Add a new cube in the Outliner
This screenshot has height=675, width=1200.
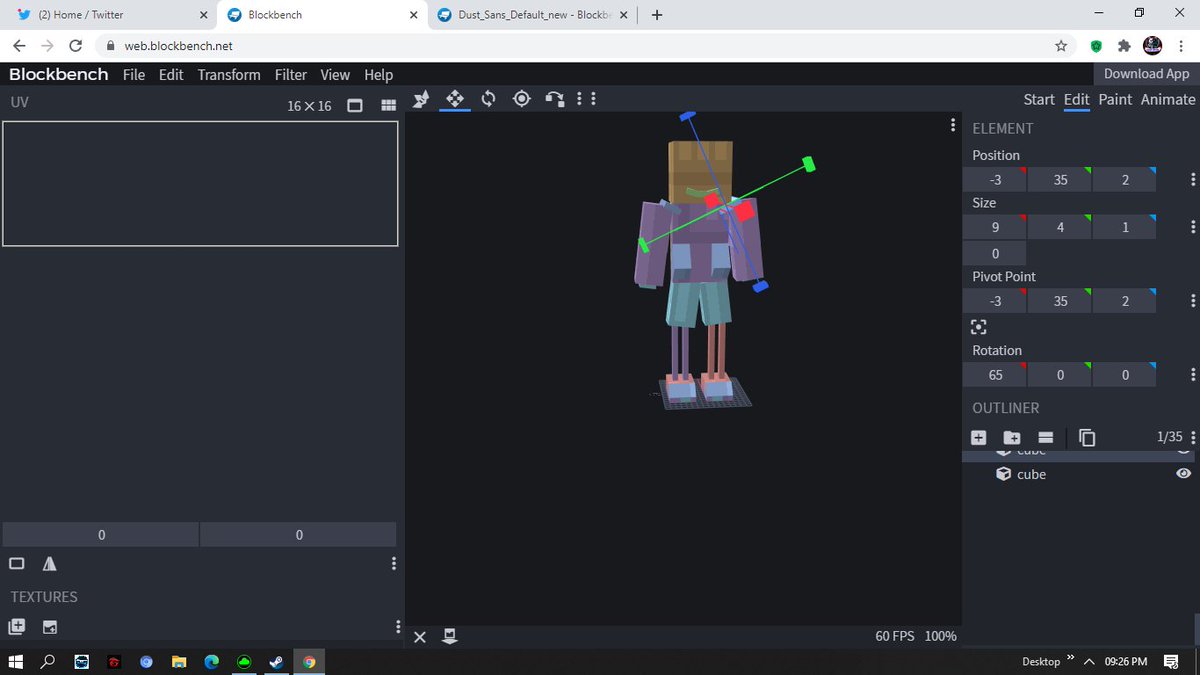pos(978,437)
